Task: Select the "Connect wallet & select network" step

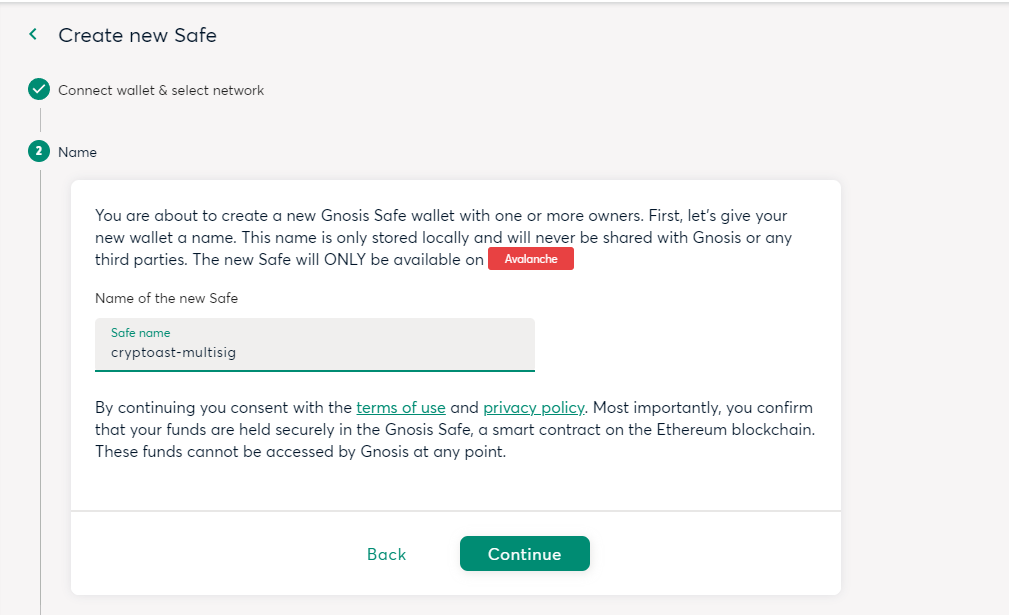Action: click(161, 90)
